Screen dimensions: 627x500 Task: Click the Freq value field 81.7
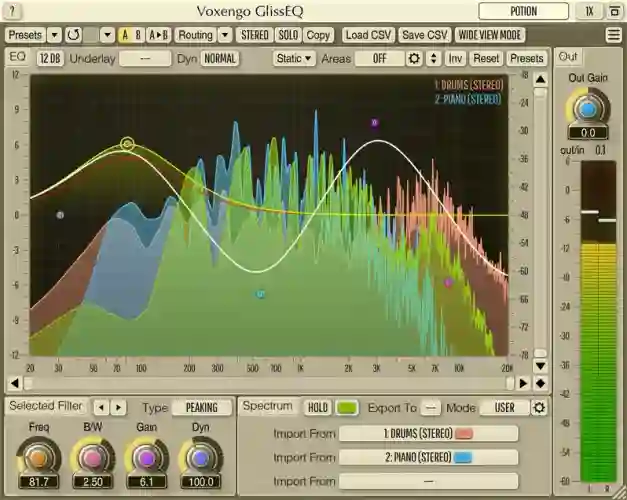tap(38, 482)
